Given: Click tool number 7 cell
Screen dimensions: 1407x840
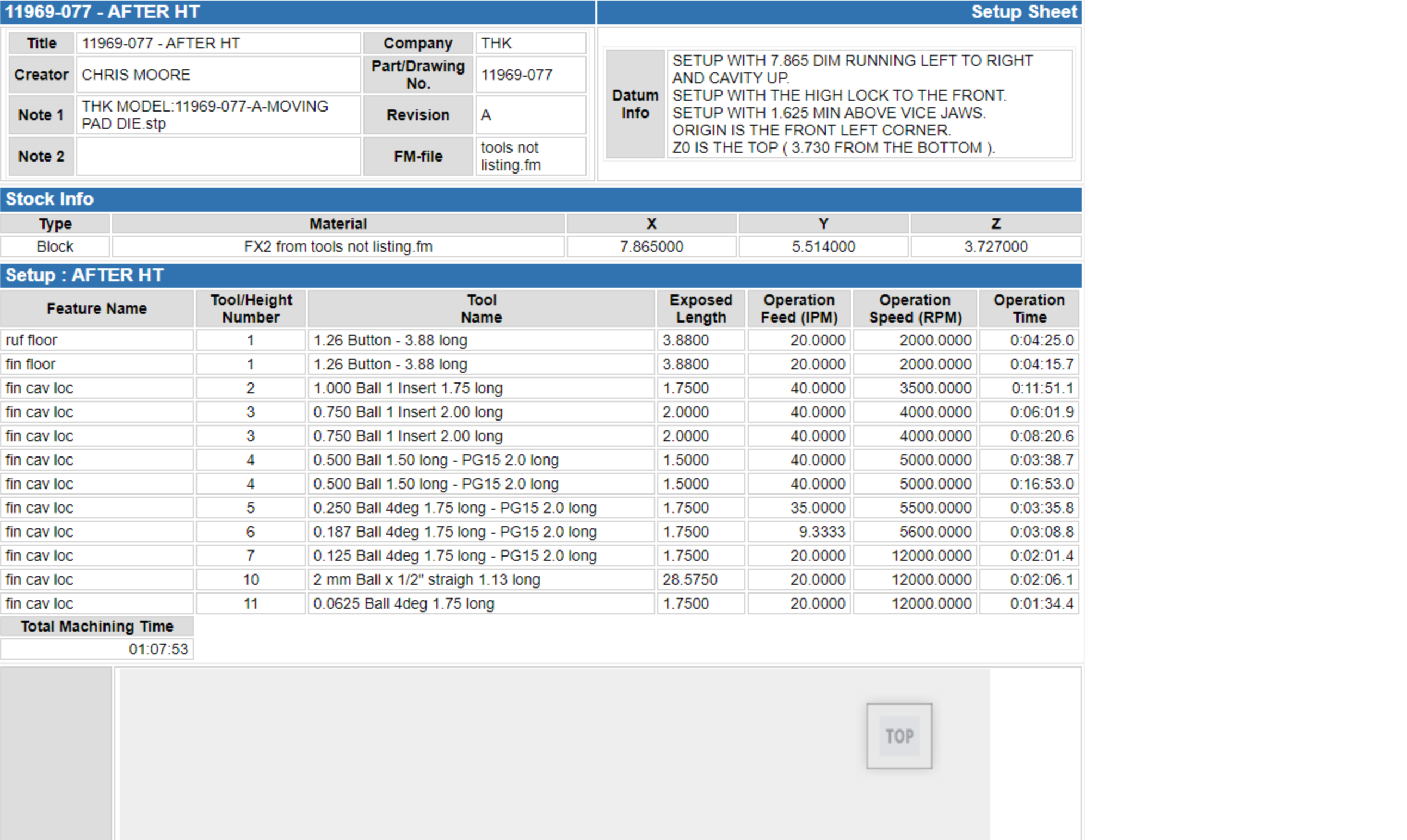Looking at the screenshot, I should click(251, 556).
